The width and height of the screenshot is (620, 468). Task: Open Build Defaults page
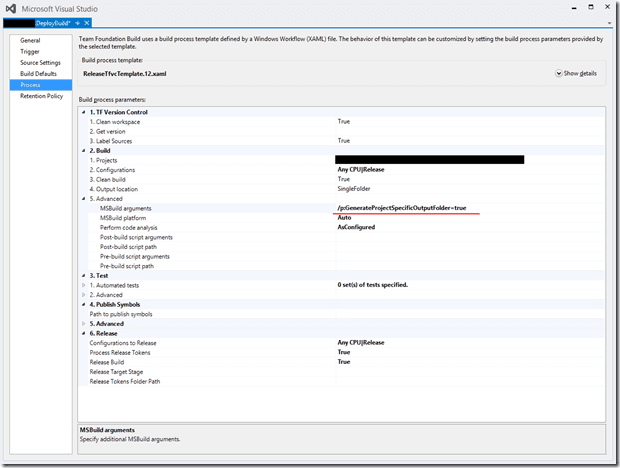click(38, 74)
